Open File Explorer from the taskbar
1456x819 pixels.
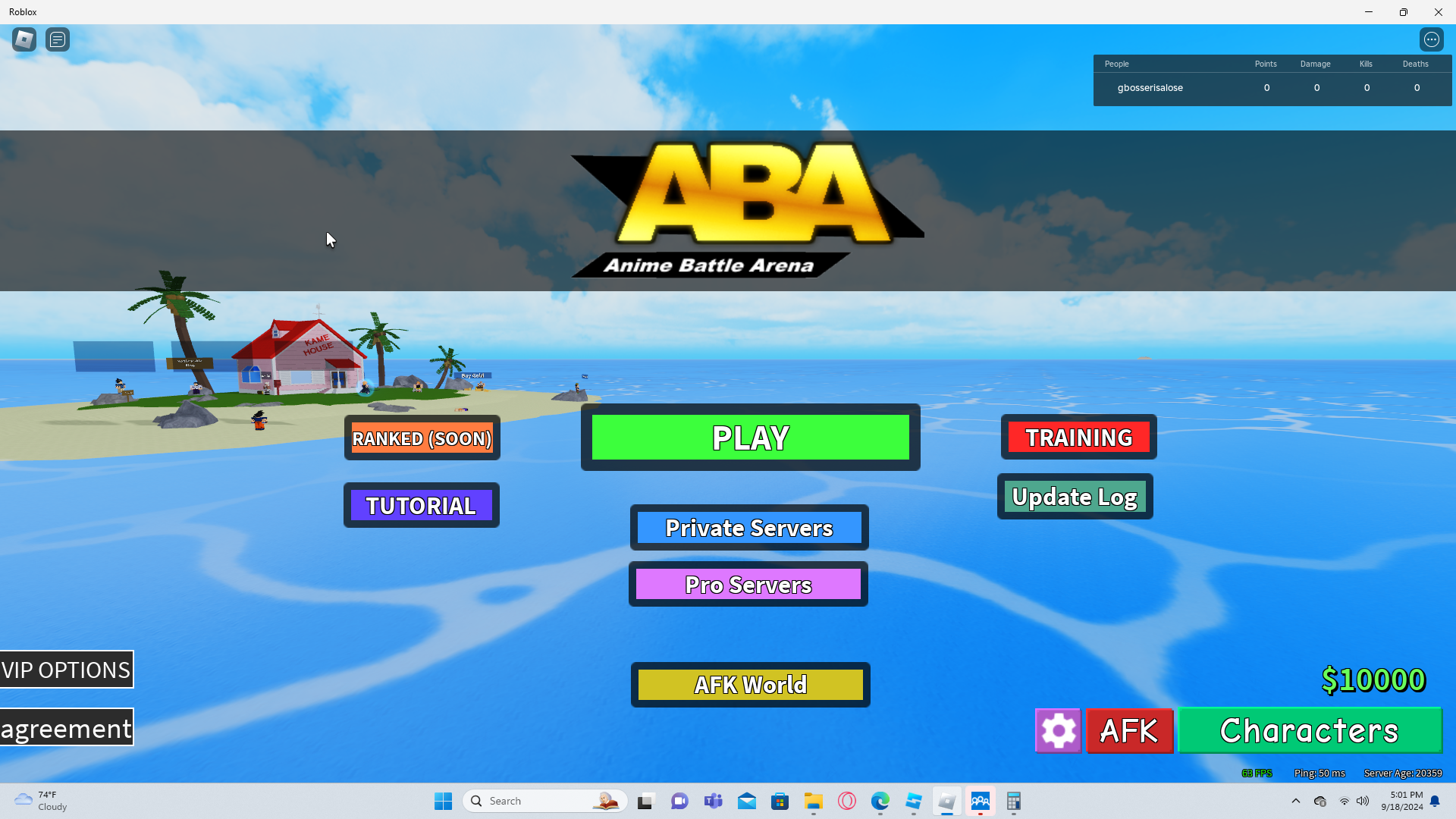[x=814, y=801]
